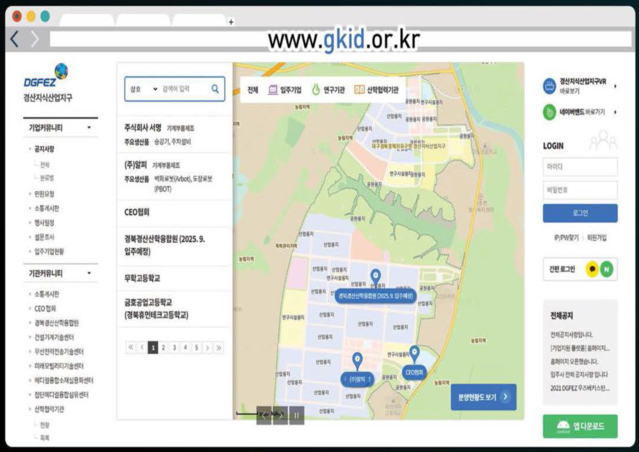The width and height of the screenshot is (639, 452).
Task: Click the CEO협회 map marker
Action: pos(415,354)
